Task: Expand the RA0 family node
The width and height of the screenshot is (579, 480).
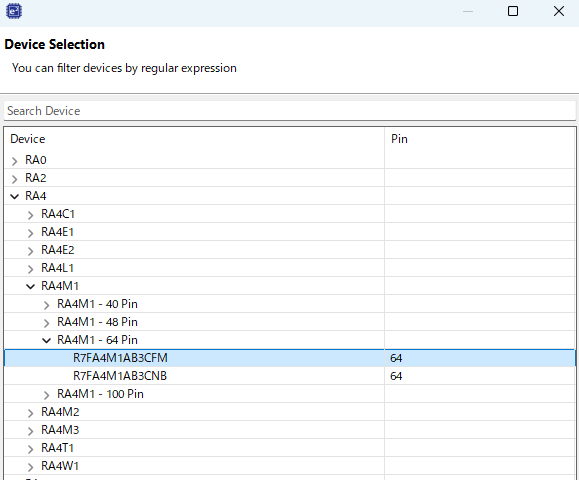Action: pyautogui.click(x=14, y=161)
